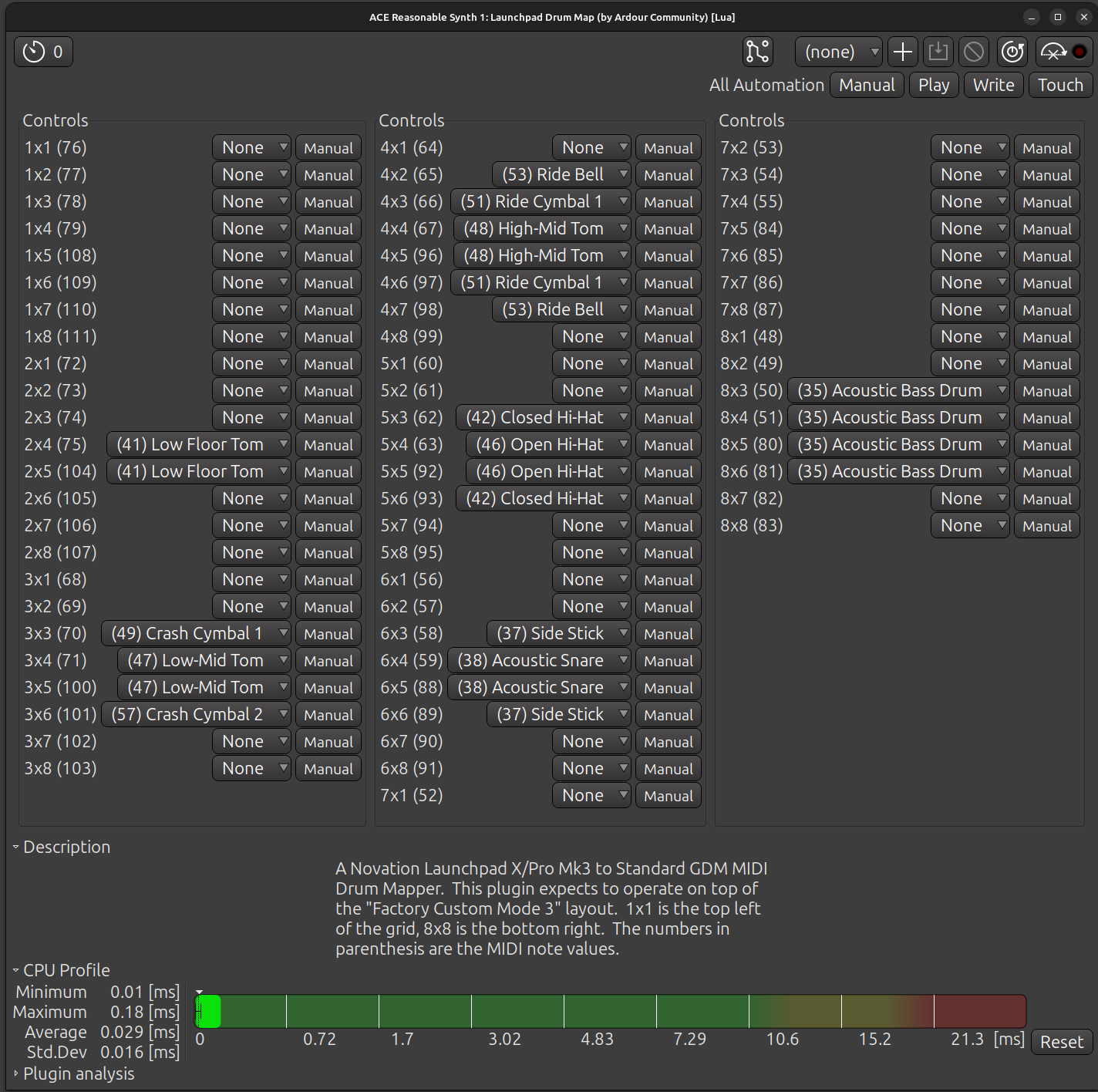Open the (none) preset dropdown

[838, 52]
